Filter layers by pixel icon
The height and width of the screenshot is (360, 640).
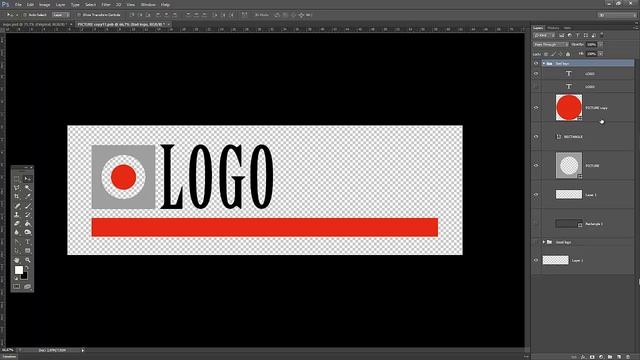(x=562, y=36)
